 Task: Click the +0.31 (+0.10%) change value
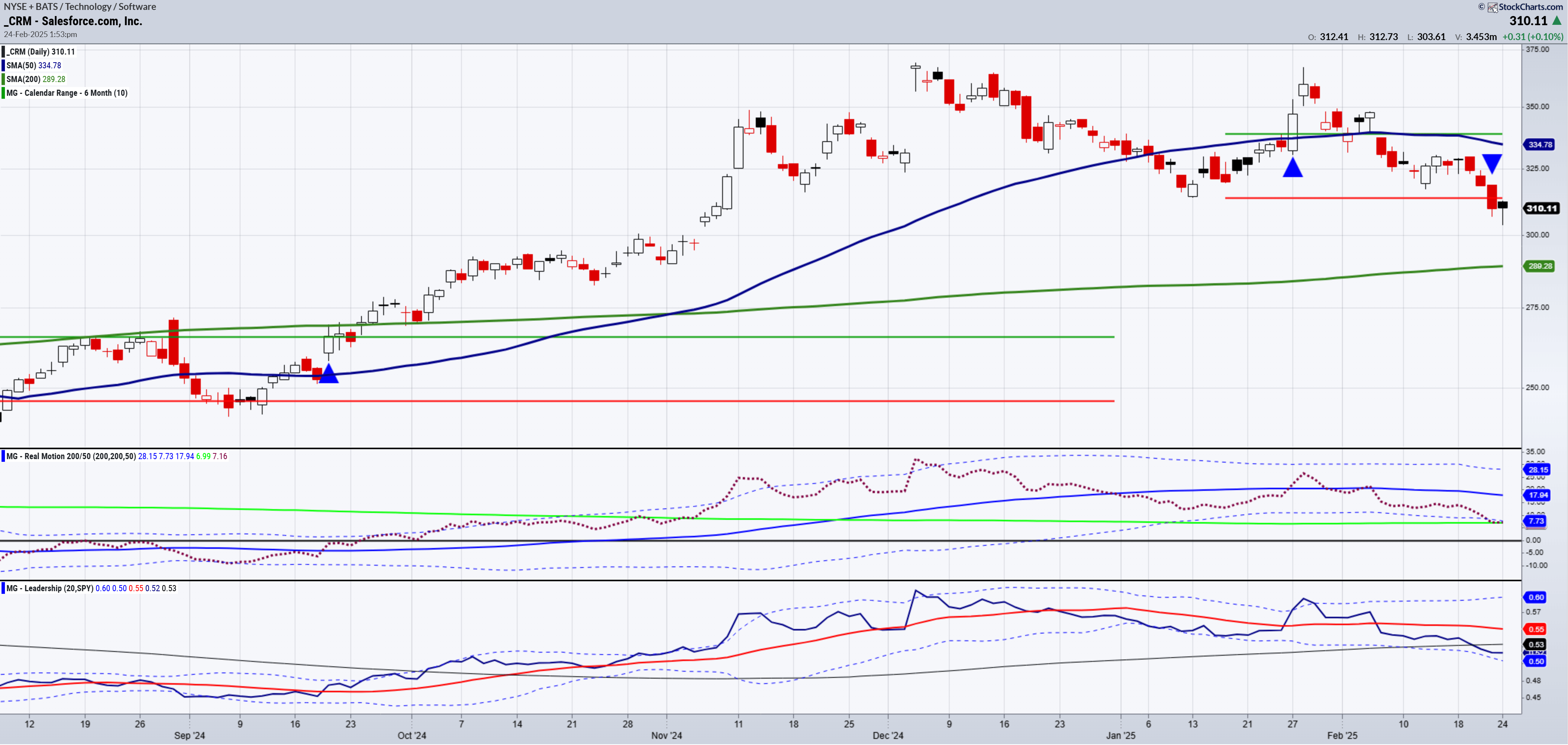(x=1532, y=37)
